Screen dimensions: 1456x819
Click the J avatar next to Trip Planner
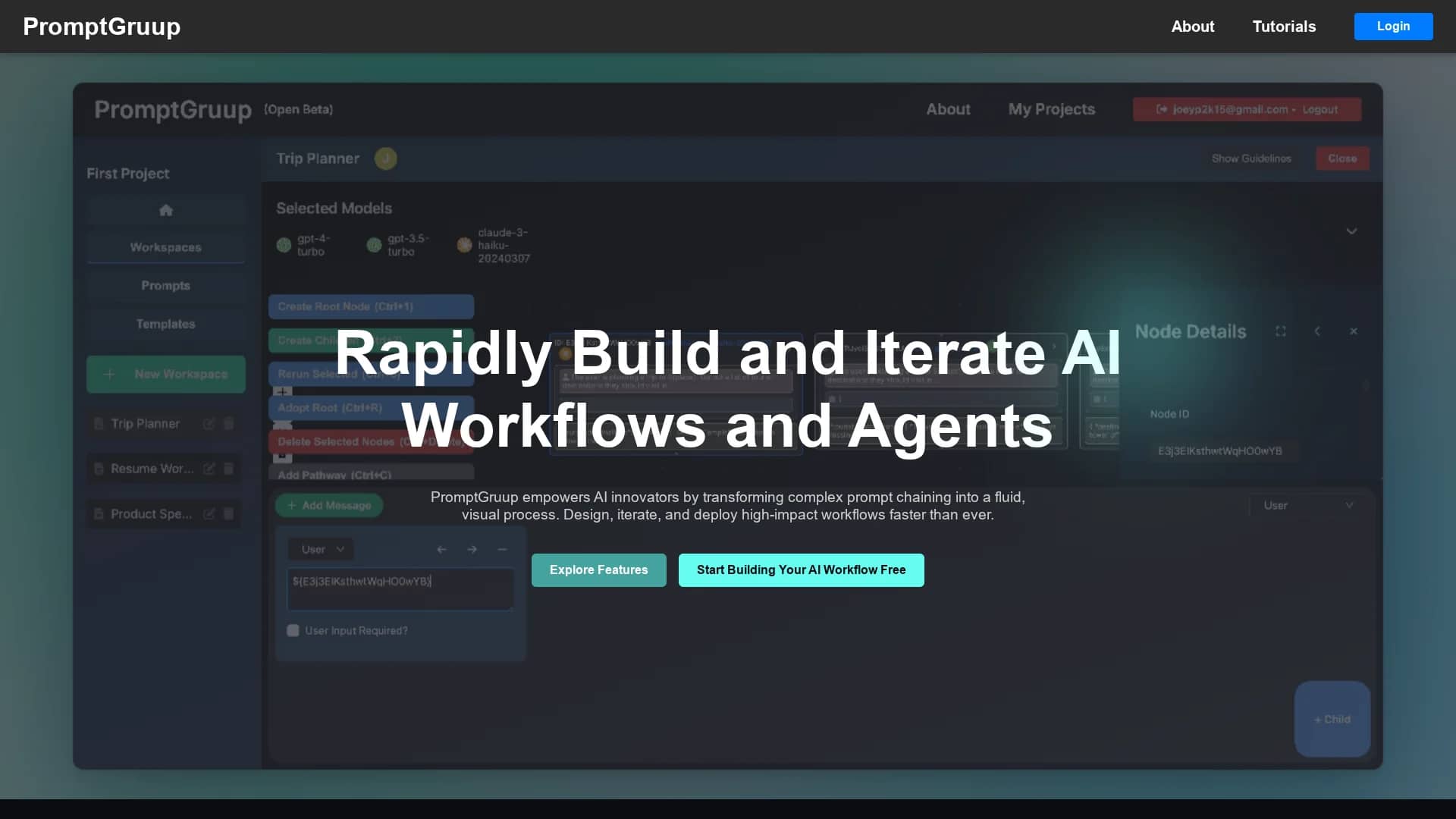coord(385,158)
